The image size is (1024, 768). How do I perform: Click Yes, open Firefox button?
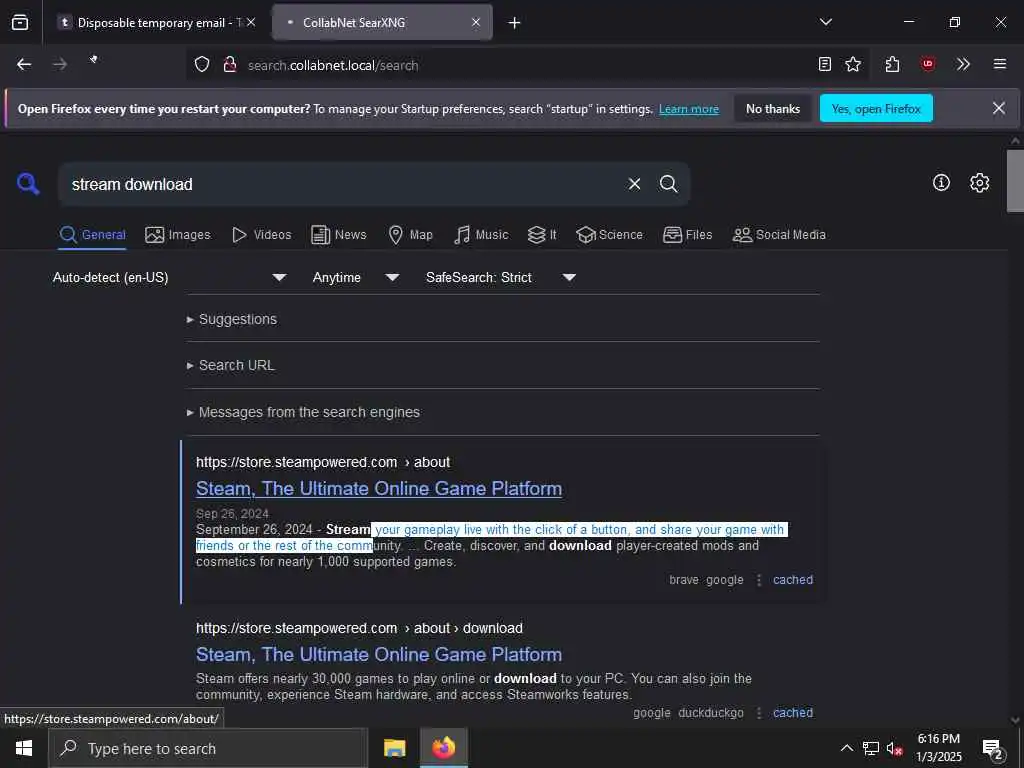tap(876, 108)
